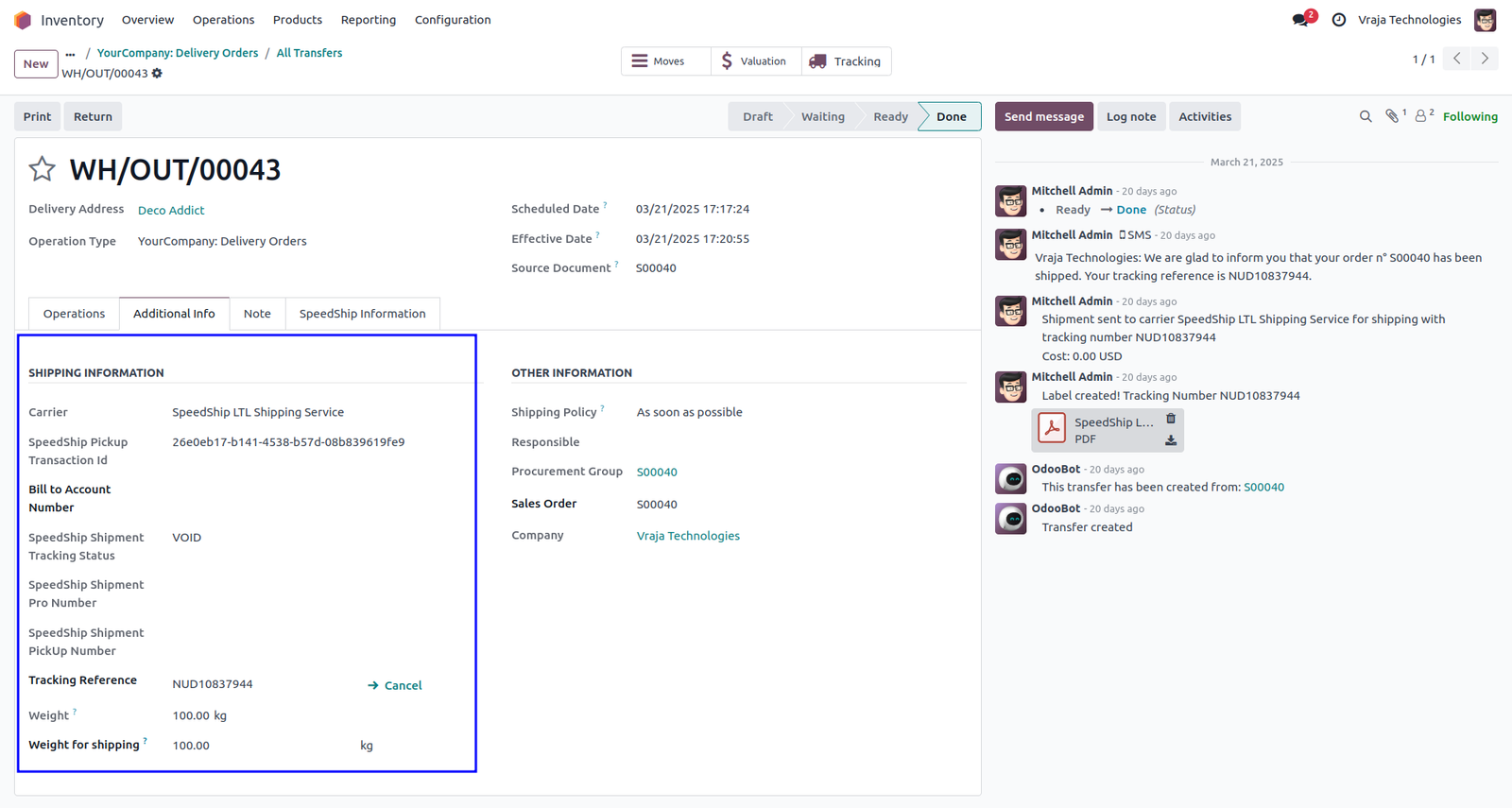Open SpeedShip PDF attachment thumbnail

(1052, 428)
